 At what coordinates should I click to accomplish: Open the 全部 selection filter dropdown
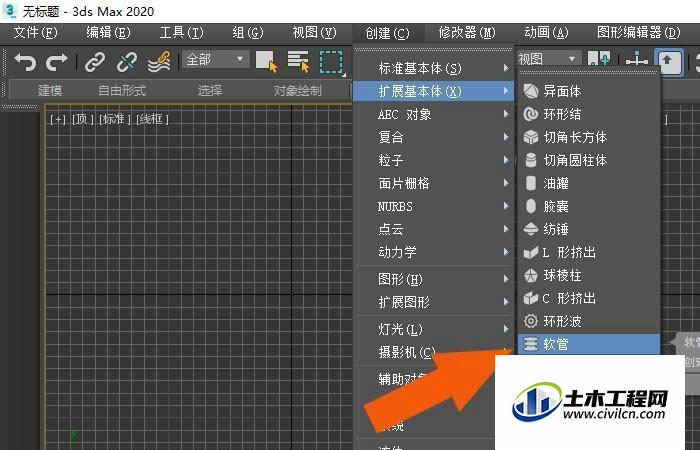point(215,59)
